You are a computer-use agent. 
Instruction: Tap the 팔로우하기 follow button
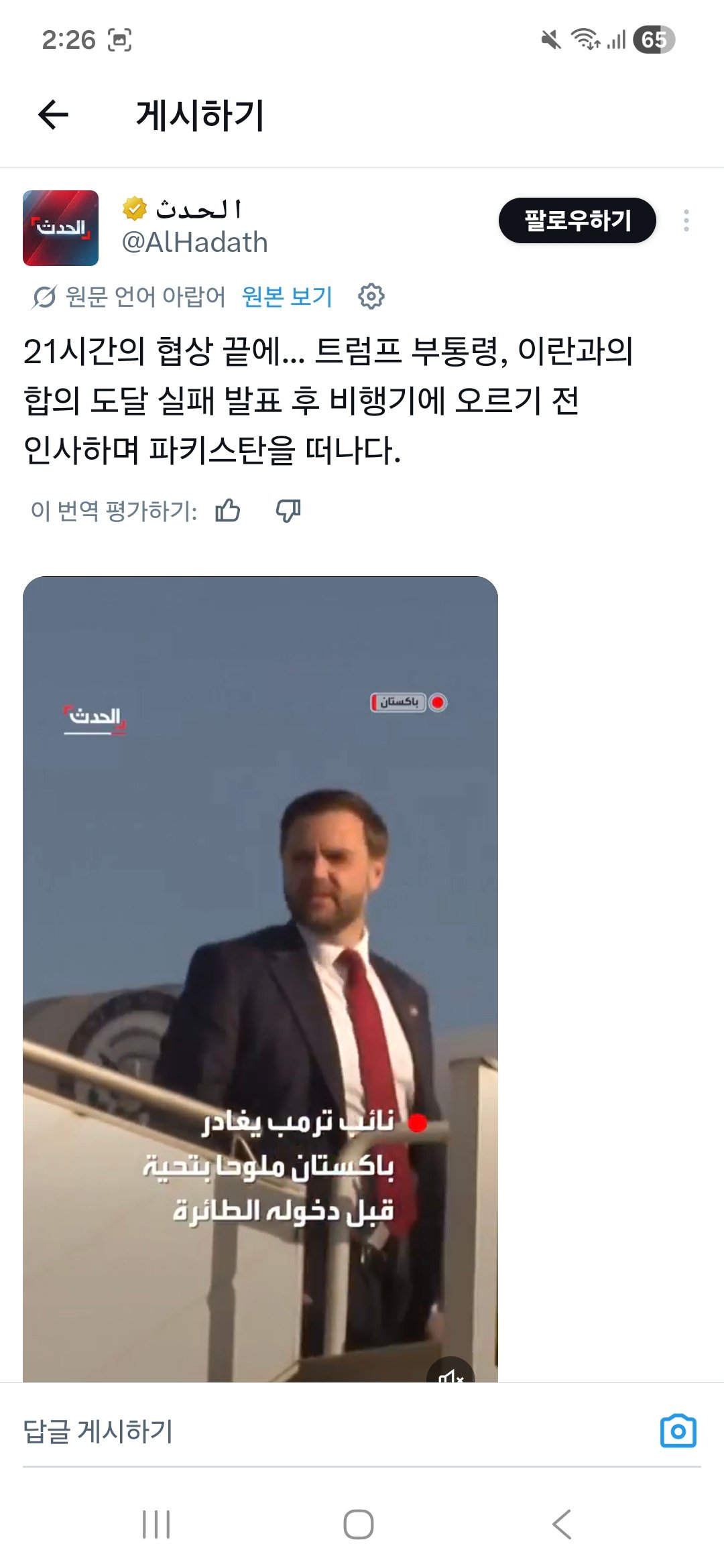(577, 220)
